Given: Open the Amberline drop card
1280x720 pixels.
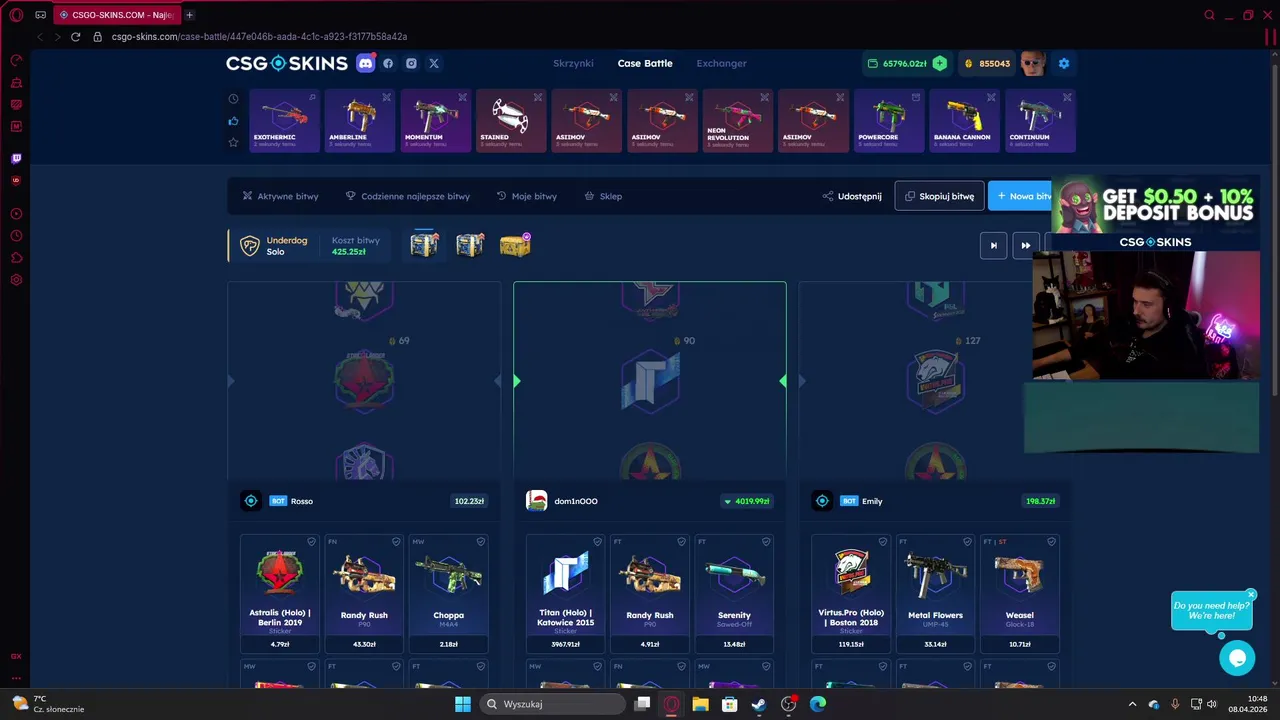Looking at the screenshot, I should pos(360,121).
